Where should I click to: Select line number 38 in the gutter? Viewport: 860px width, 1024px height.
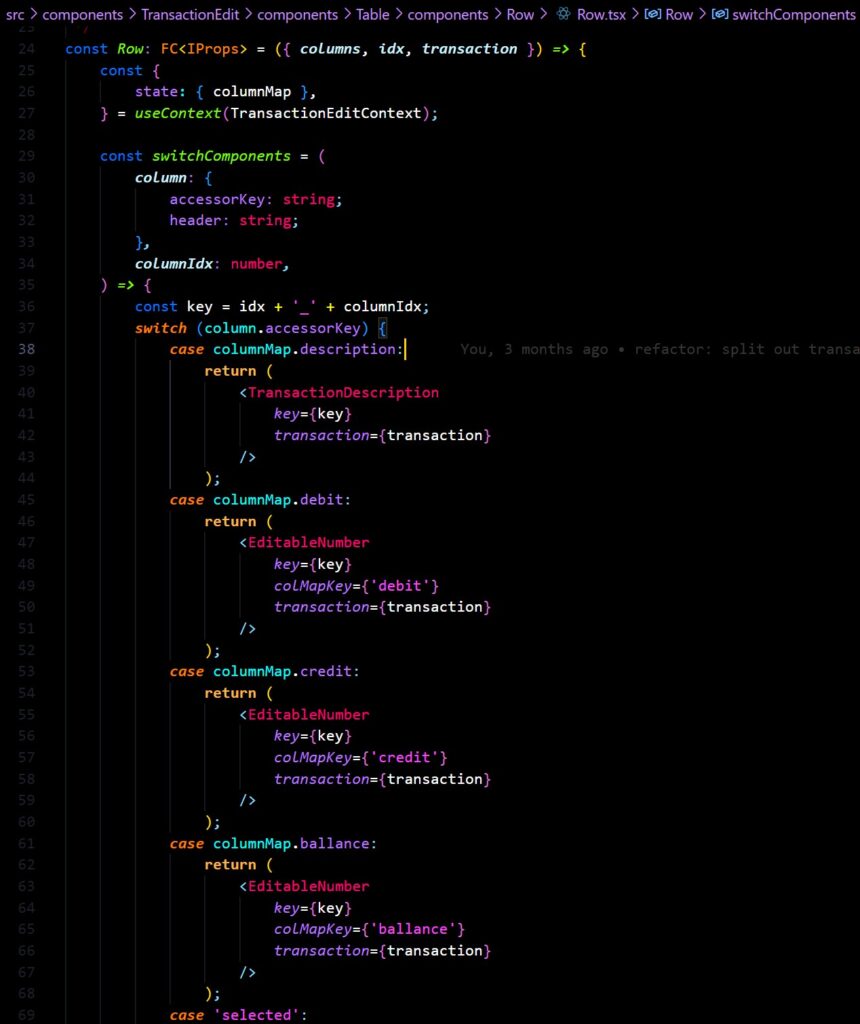click(26, 349)
